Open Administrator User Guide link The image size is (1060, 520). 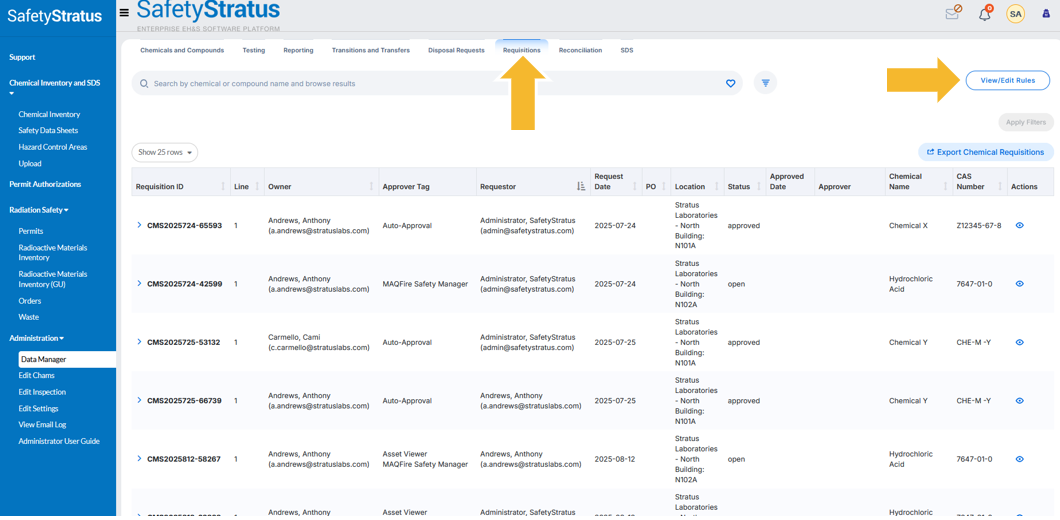click(x=59, y=441)
